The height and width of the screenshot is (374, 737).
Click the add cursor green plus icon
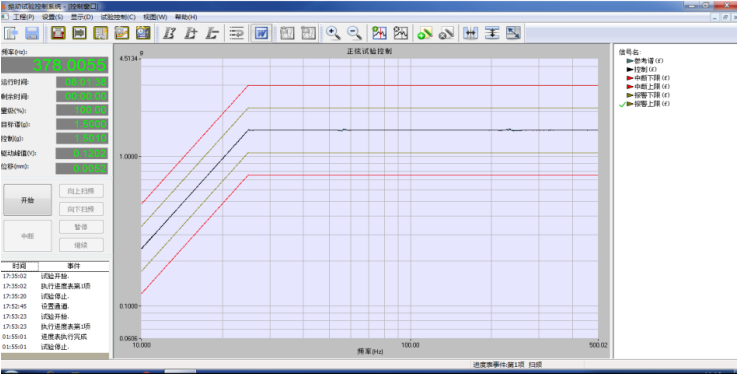tap(424, 33)
